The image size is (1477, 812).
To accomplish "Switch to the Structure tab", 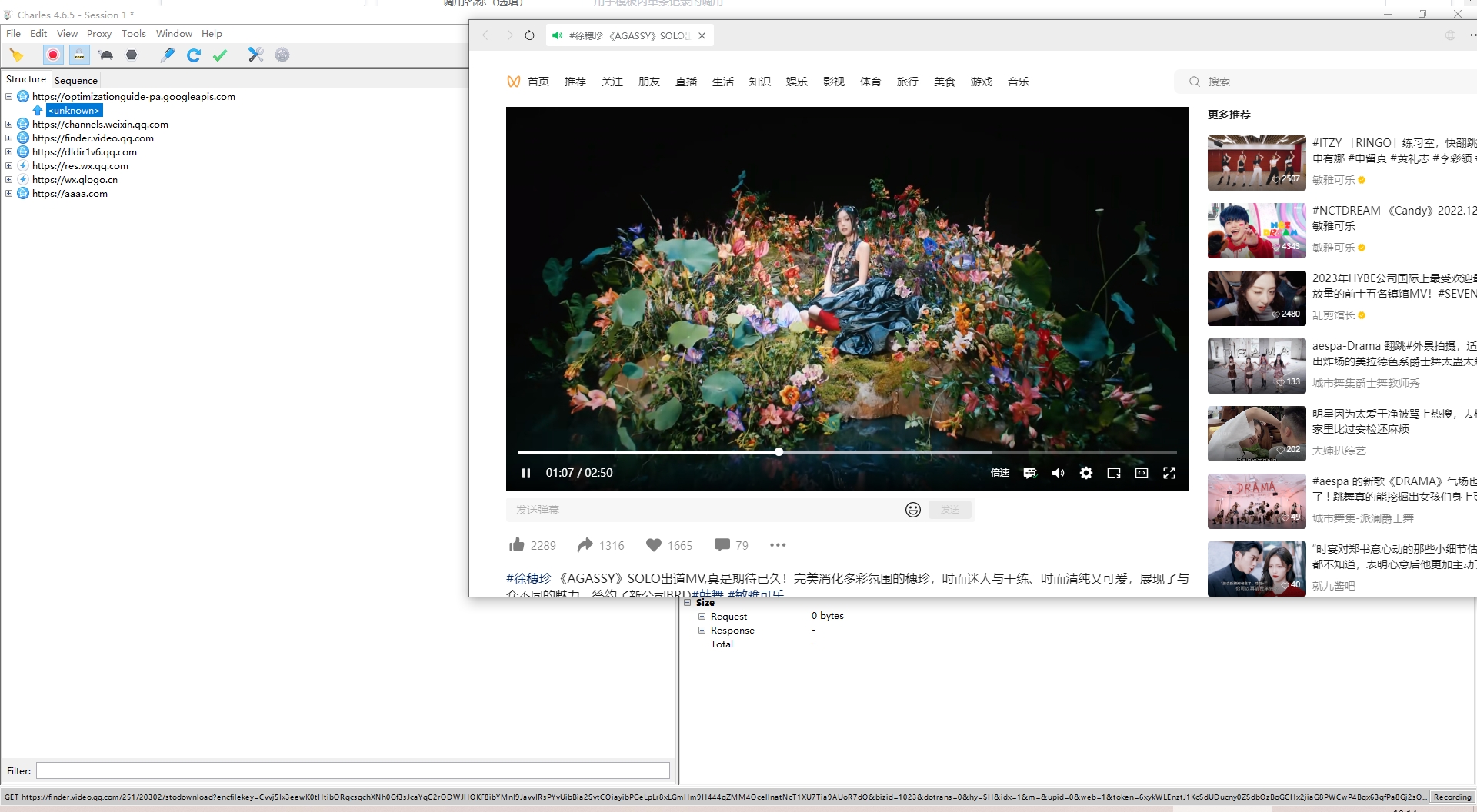I will pyautogui.click(x=26, y=79).
